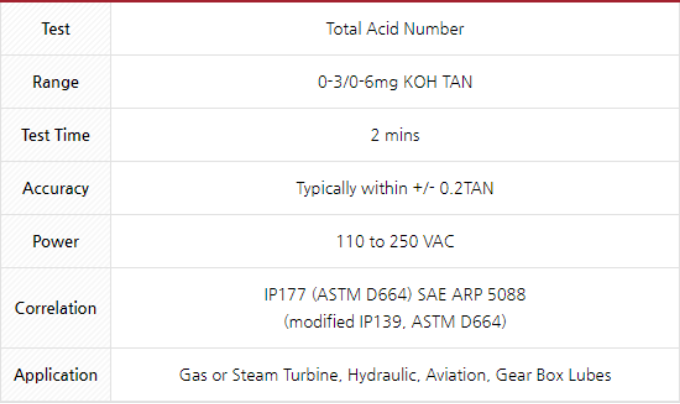680x404 pixels.
Task: Select the Total Acid Number value
Action: tap(395, 29)
